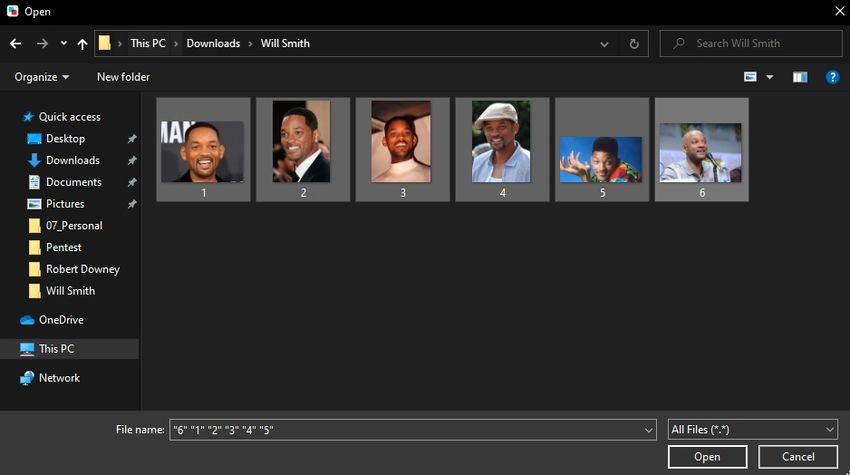This screenshot has width=850, height=475.
Task: Click the pin icon next to Documents
Action: pos(132,182)
